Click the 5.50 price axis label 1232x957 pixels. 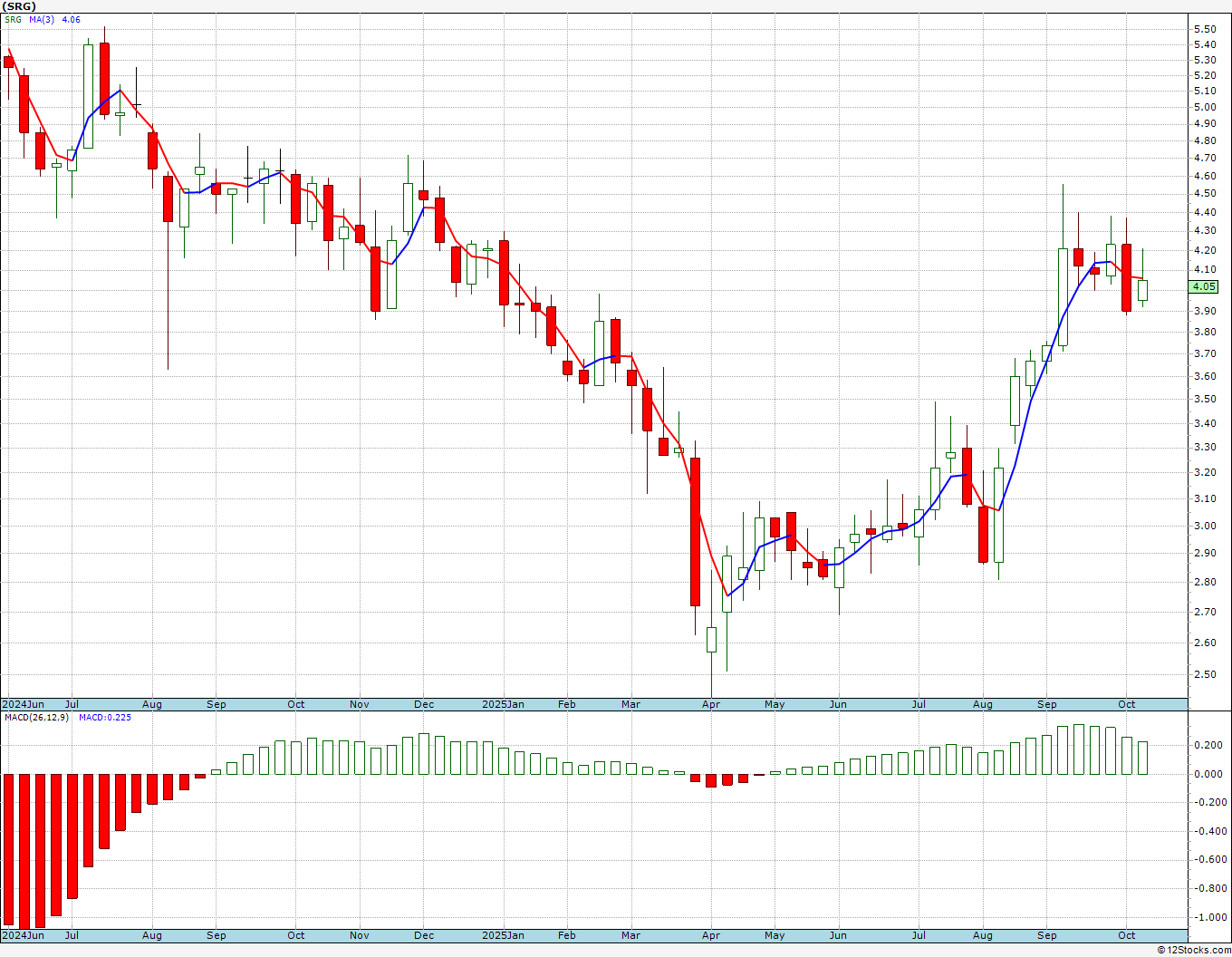tap(1205, 29)
